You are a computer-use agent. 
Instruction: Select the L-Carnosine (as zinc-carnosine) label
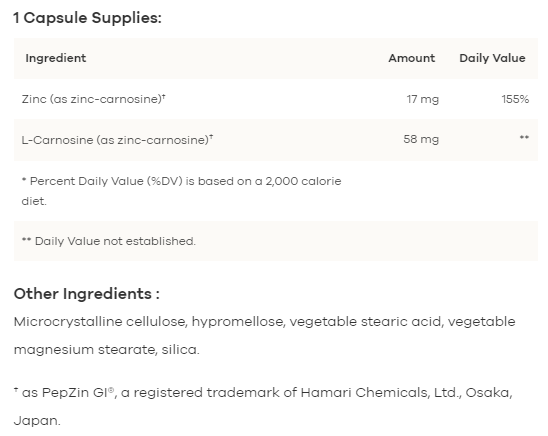117,140
